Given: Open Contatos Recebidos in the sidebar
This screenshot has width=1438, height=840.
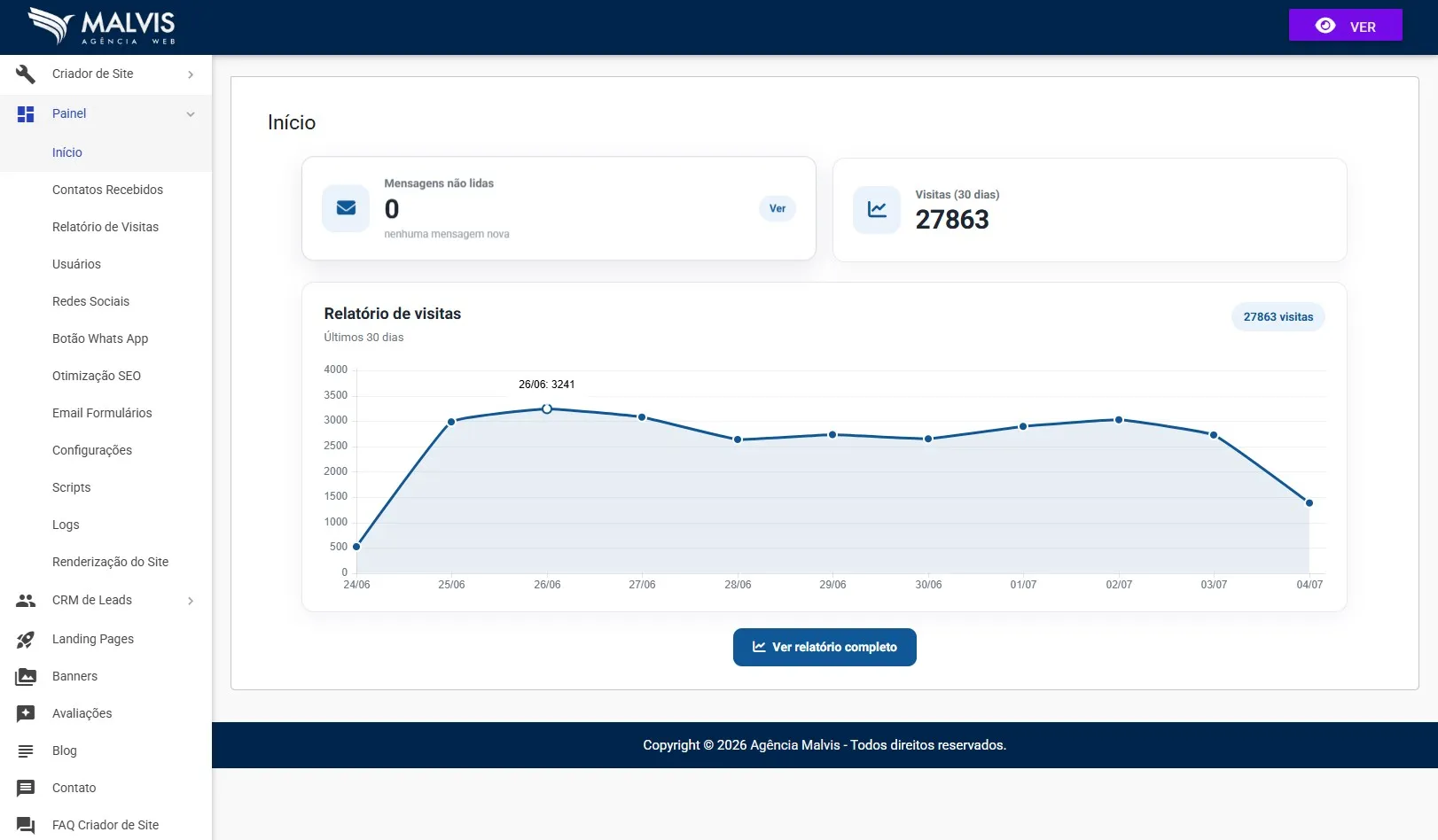Looking at the screenshot, I should click(x=107, y=190).
